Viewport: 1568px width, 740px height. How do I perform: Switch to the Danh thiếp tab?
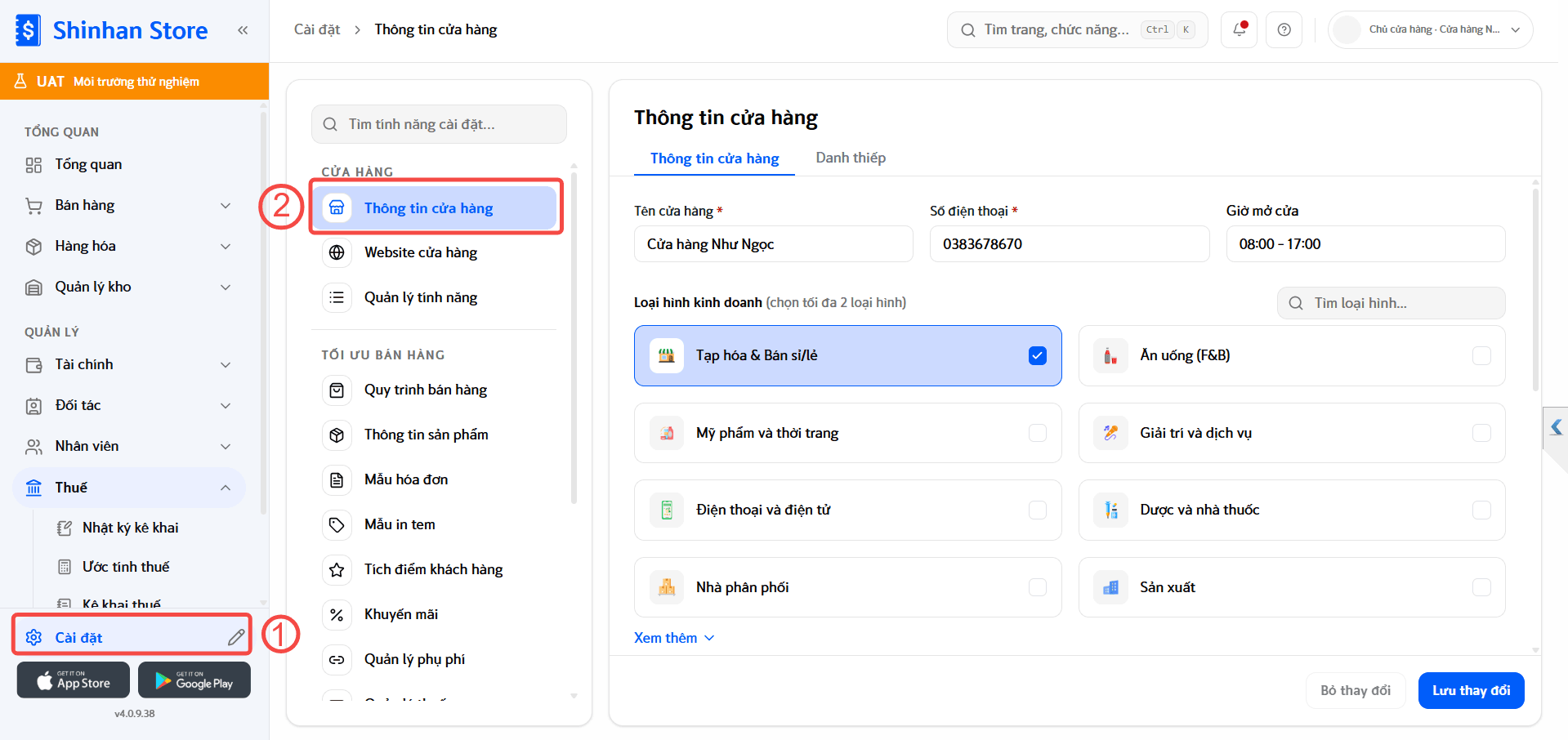pos(851,158)
